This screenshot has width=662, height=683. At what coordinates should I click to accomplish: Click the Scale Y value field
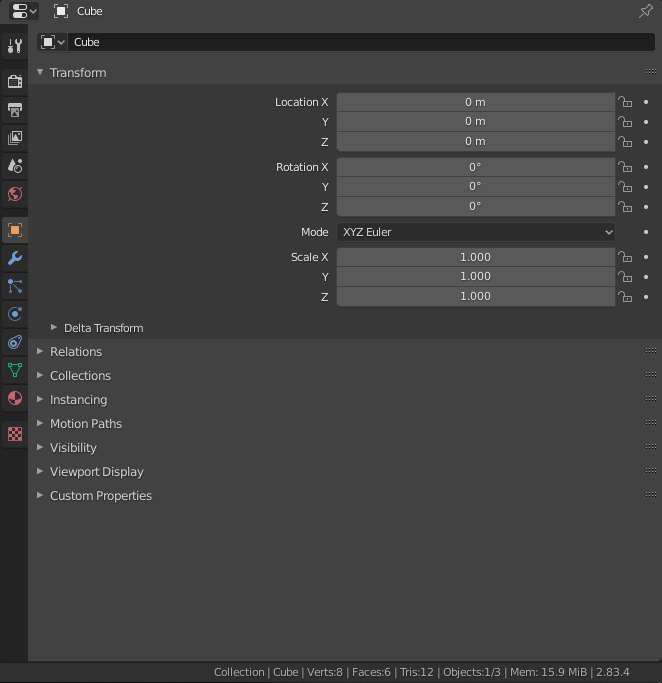click(476, 277)
